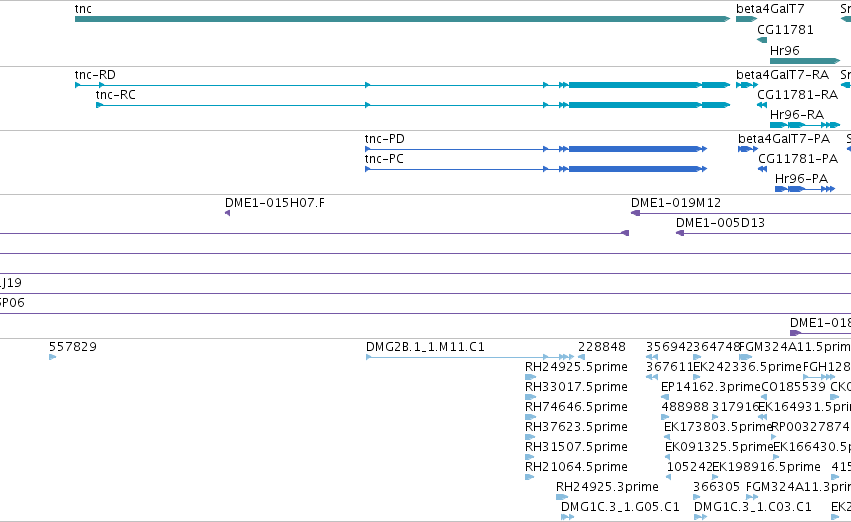851x522 pixels.
Task: Open the RH24925.5prime EST label
Action: (576, 366)
